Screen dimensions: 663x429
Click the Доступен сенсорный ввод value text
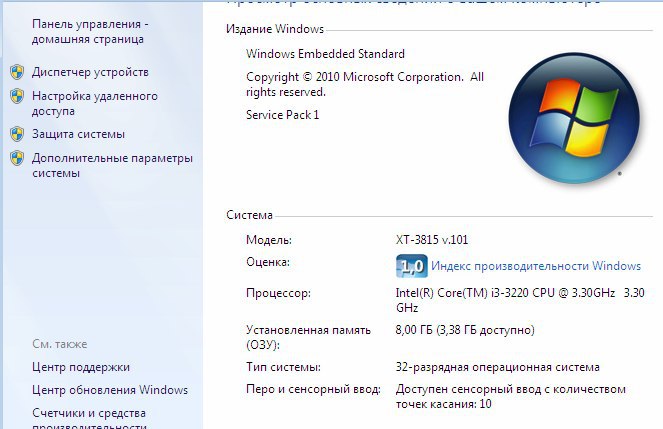coord(511,396)
